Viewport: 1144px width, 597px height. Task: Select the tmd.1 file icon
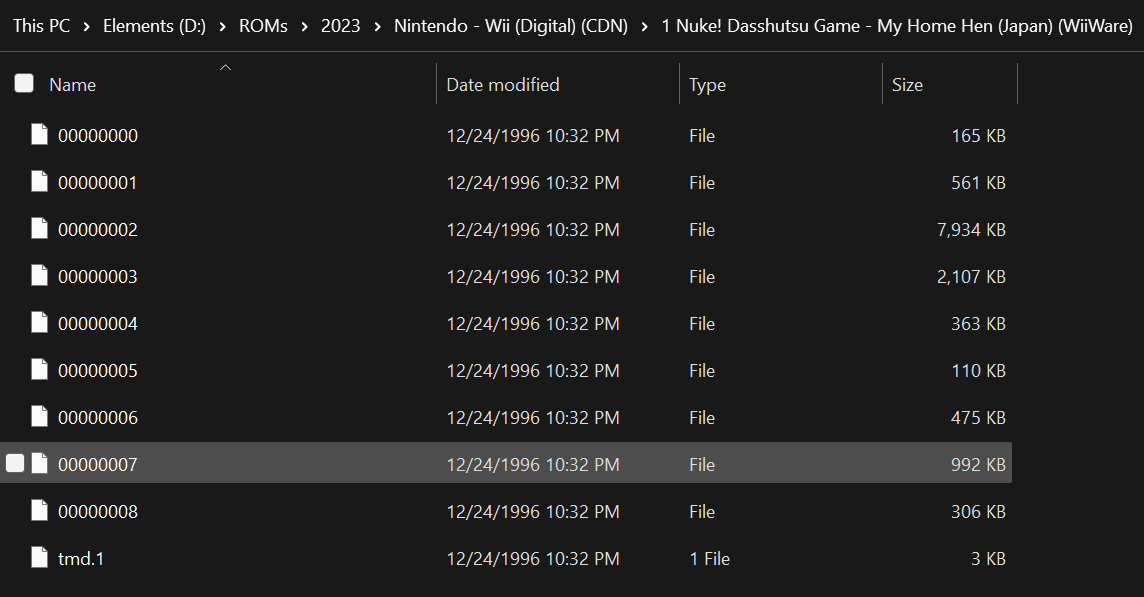click(x=39, y=558)
